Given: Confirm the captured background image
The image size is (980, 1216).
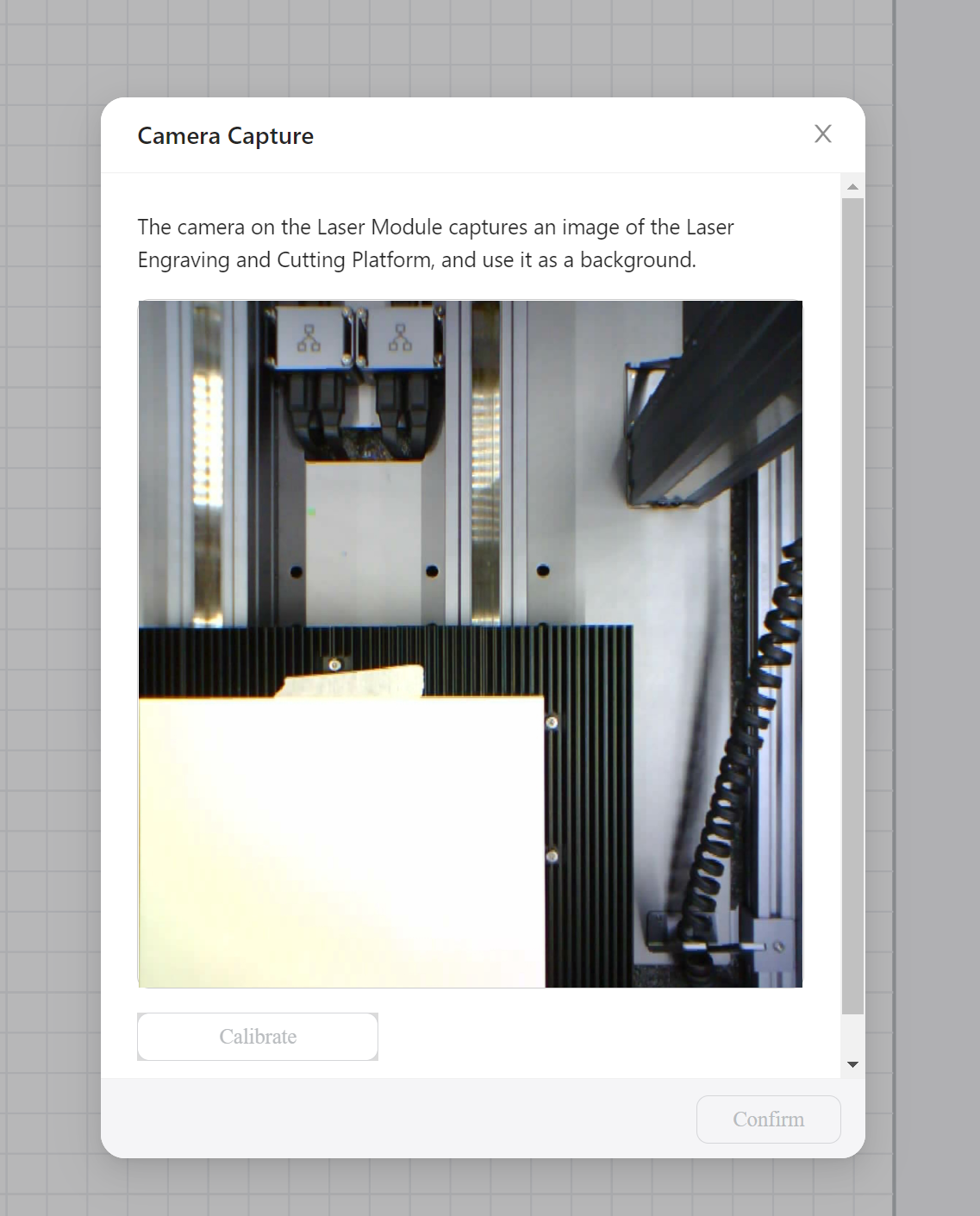Looking at the screenshot, I should click(x=767, y=1119).
